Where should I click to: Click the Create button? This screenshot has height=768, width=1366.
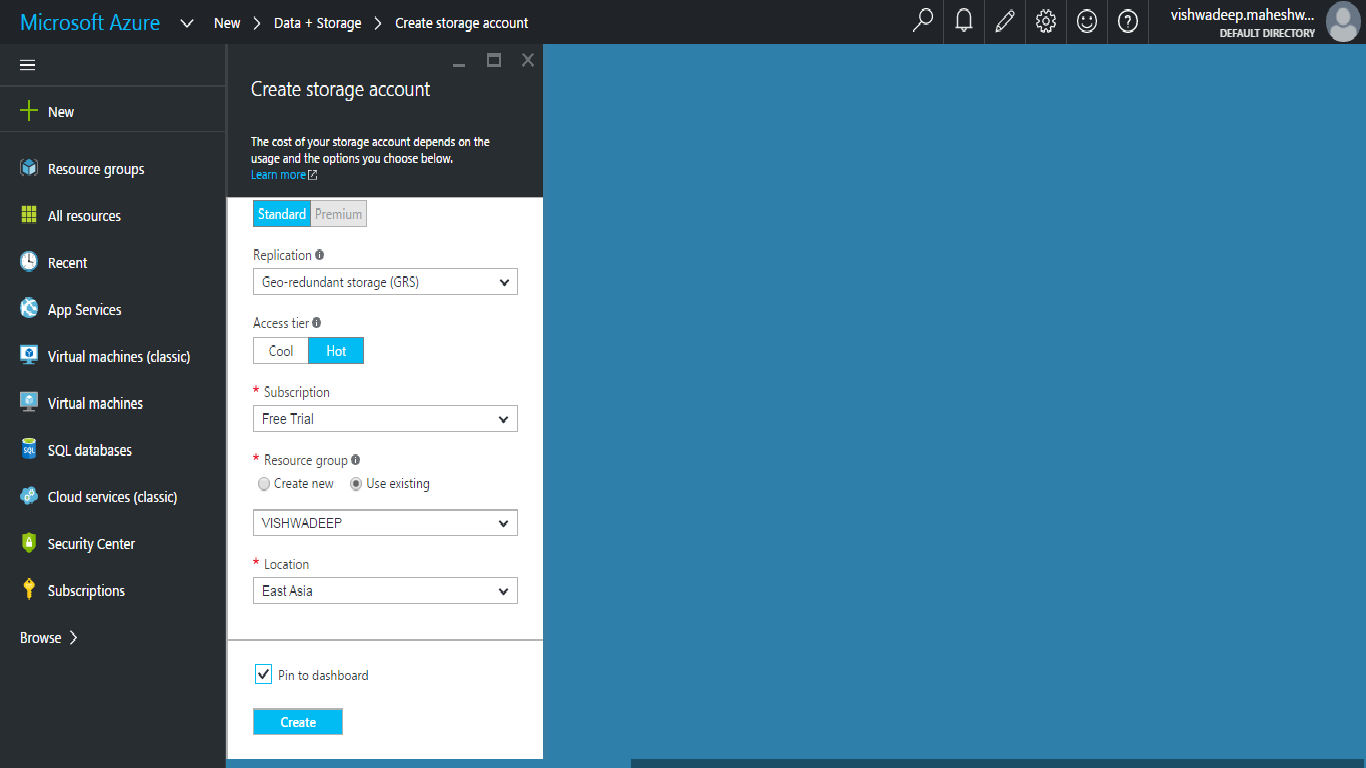click(x=298, y=722)
